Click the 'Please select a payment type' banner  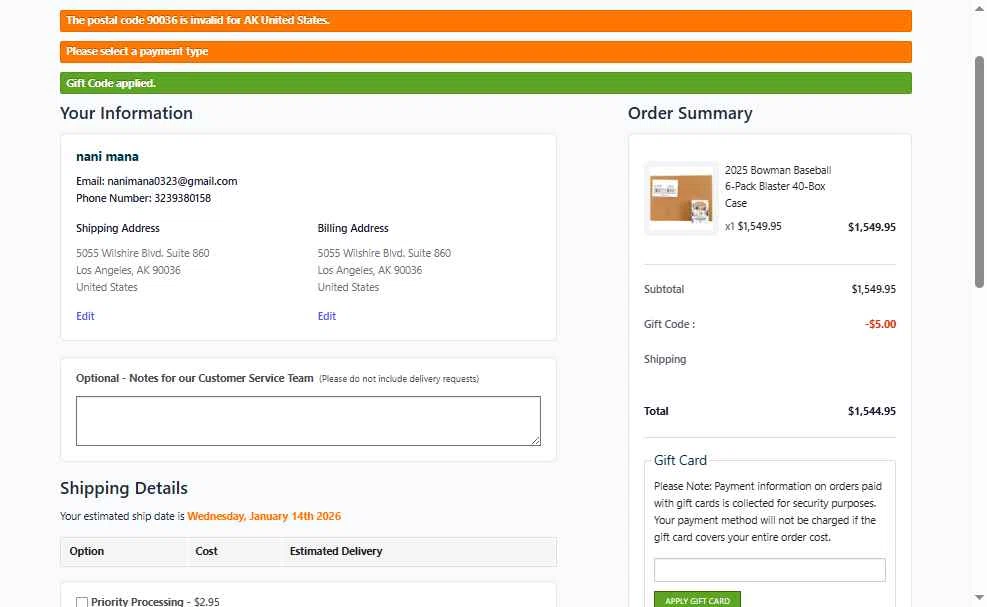(485, 52)
